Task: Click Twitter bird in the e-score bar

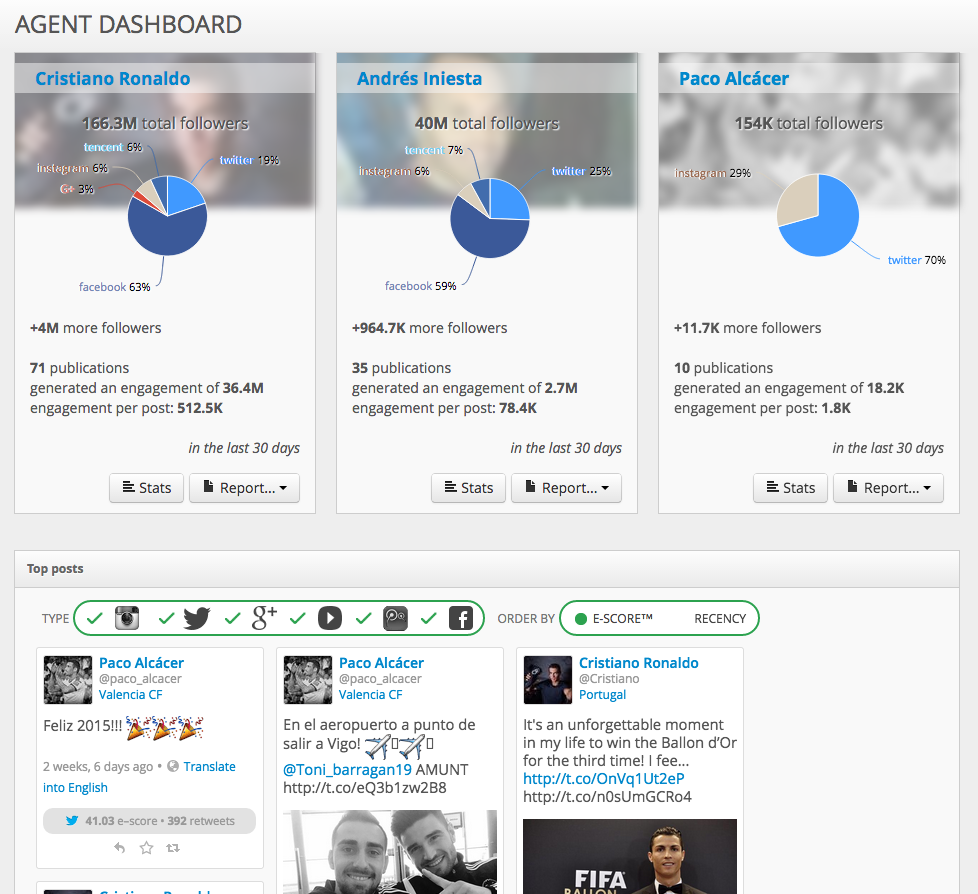Action: pos(72,820)
